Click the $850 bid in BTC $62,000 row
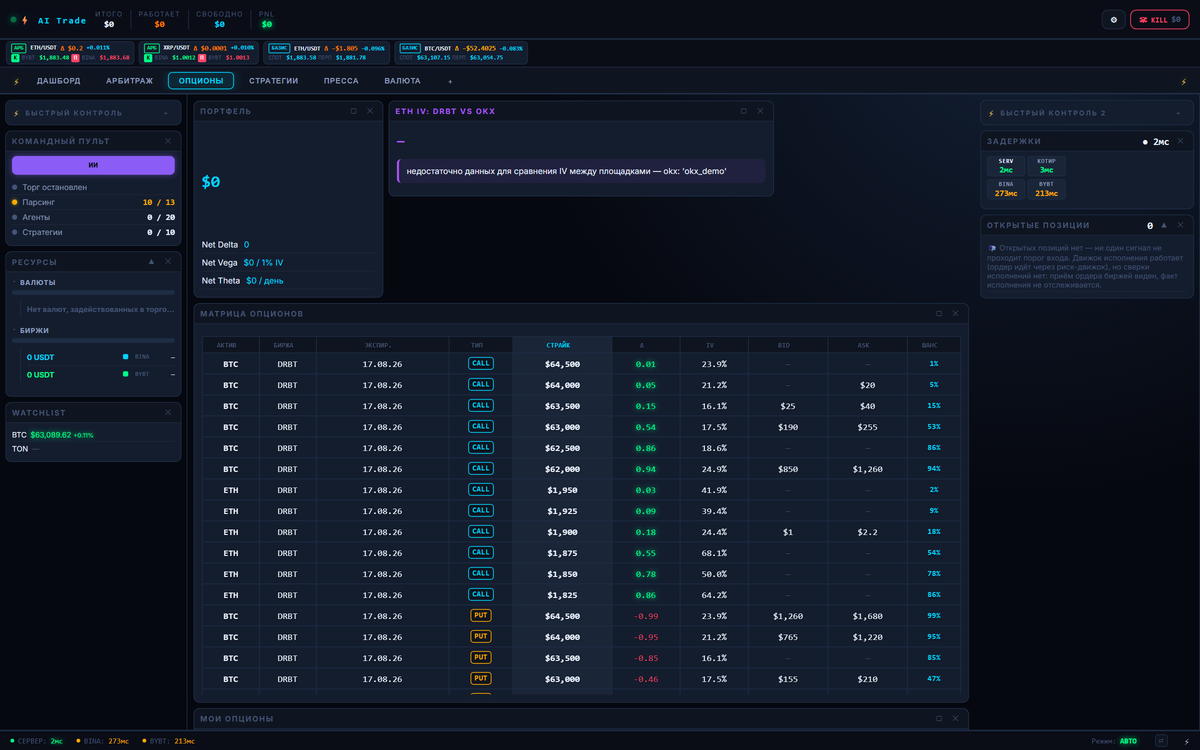This screenshot has height=750, width=1200. pos(788,469)
